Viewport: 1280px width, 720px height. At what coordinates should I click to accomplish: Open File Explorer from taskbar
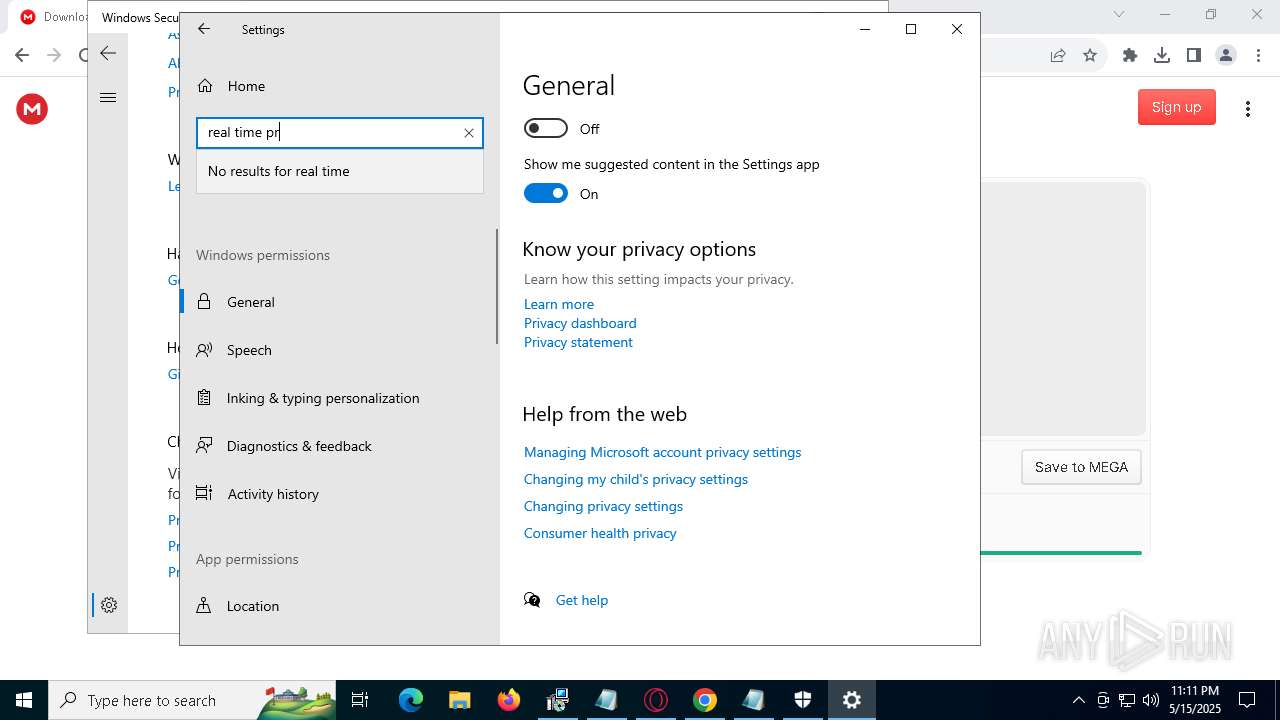point(459,700)
